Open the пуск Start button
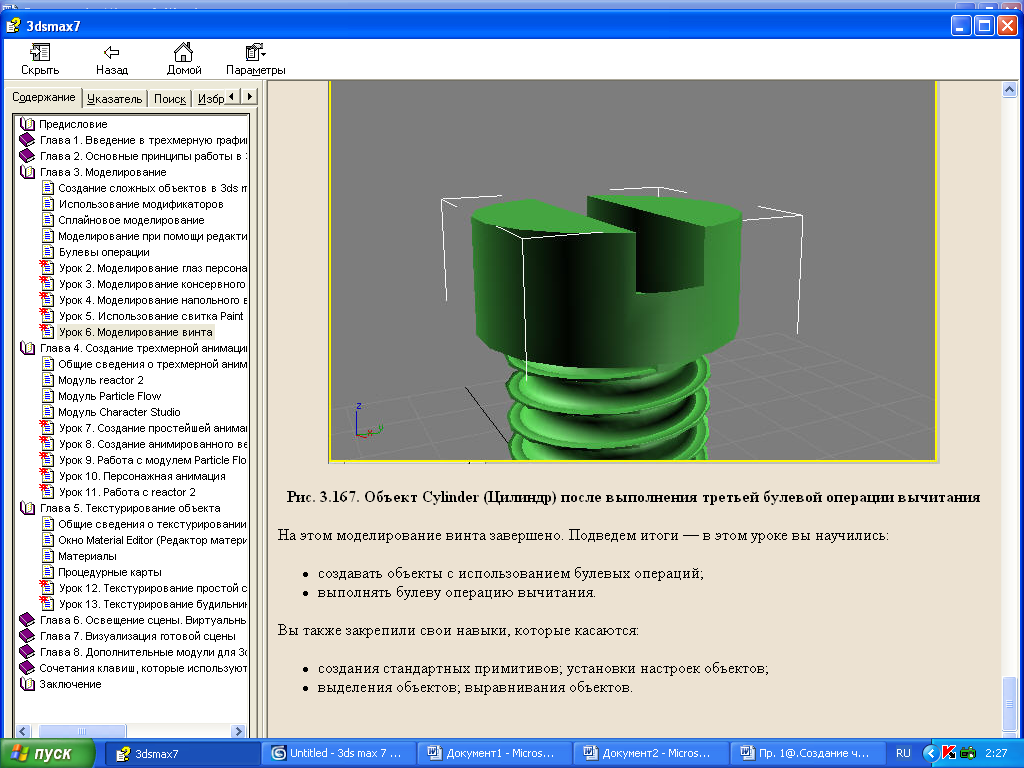The height and width of the screenshot is (768, 1024). (x=47, y=753)
